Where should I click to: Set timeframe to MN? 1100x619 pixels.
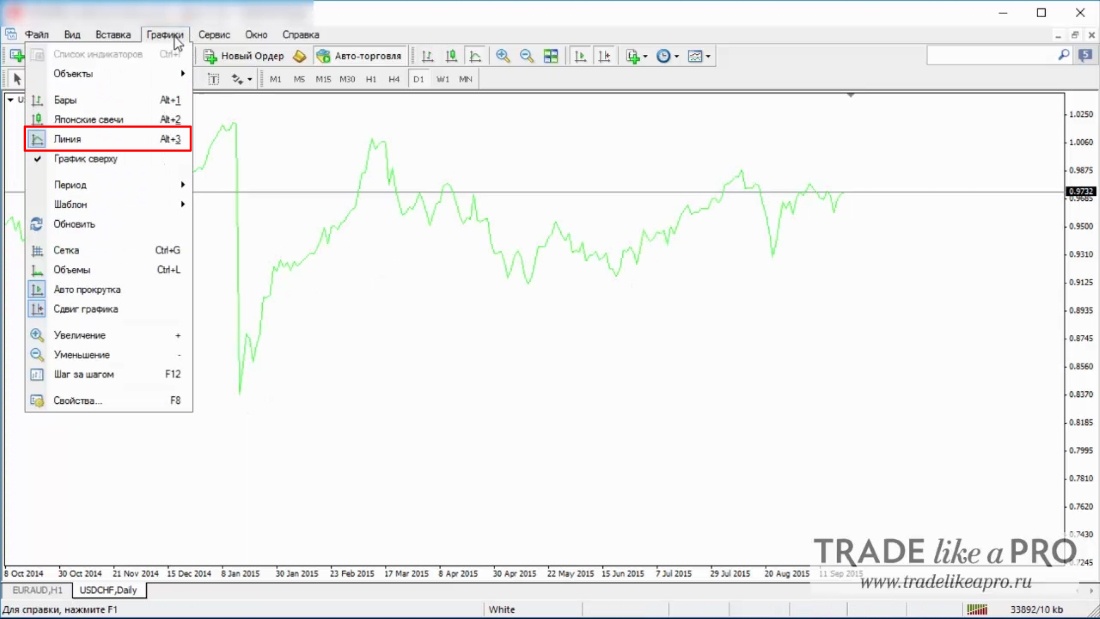466,79
